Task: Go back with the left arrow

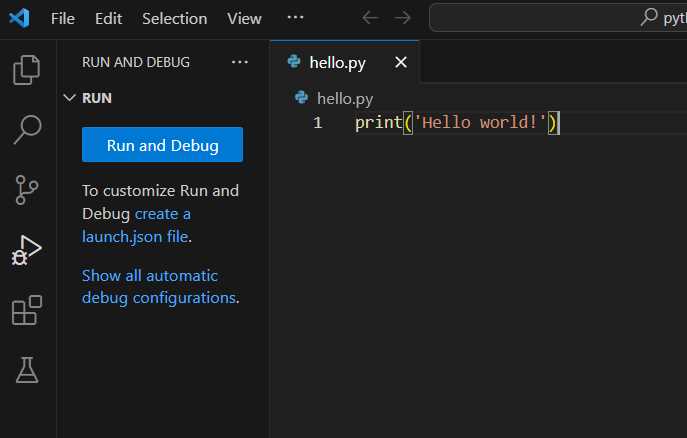Action: [370, 18]
